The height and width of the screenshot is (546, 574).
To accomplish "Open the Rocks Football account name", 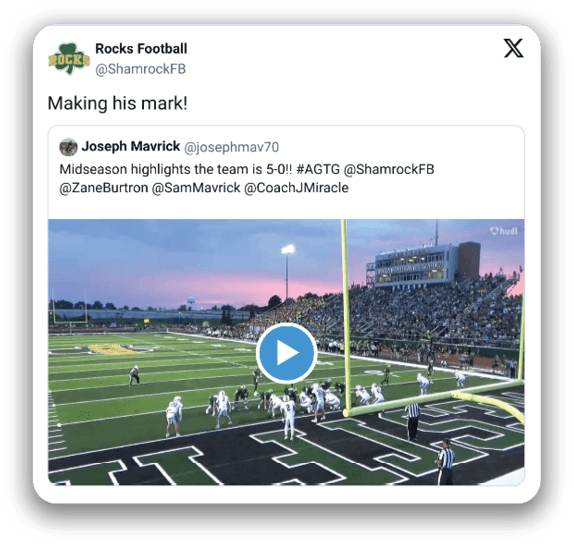I will coord(141,49).
